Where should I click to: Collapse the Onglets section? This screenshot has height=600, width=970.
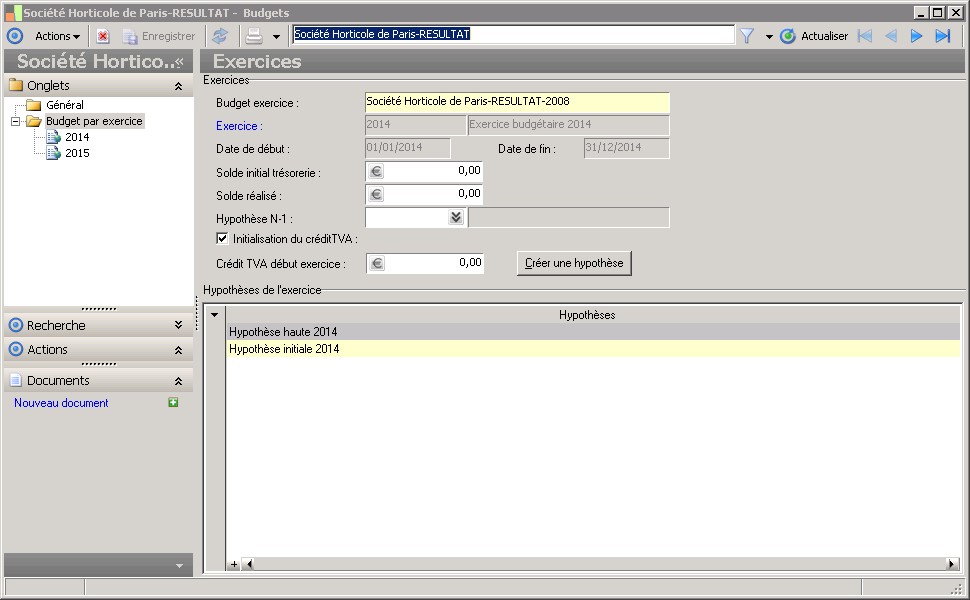click(178, 87)
